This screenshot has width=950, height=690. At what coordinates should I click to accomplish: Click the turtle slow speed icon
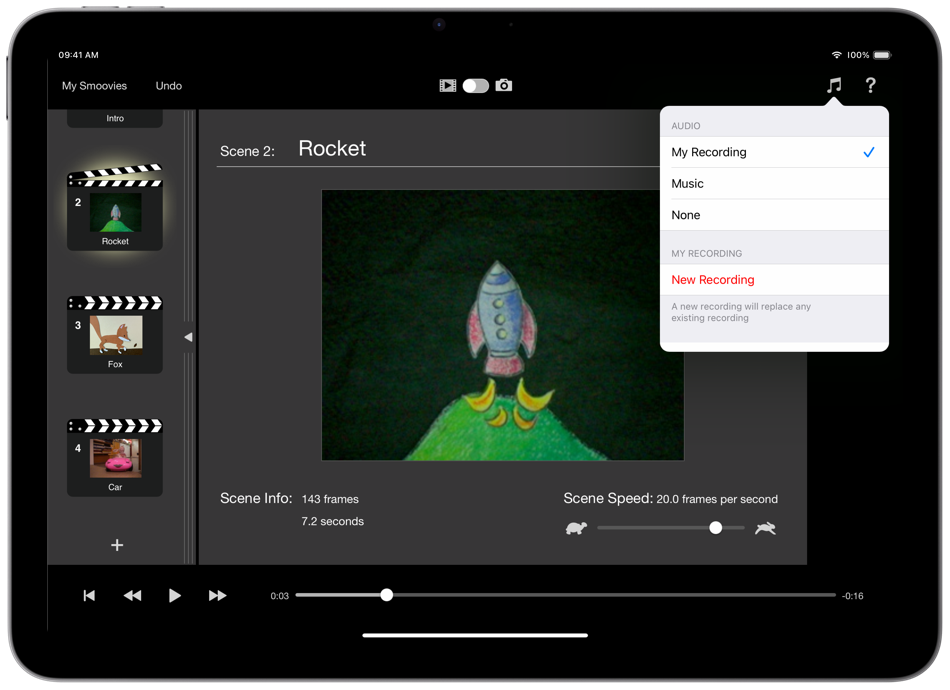point(576,528)
